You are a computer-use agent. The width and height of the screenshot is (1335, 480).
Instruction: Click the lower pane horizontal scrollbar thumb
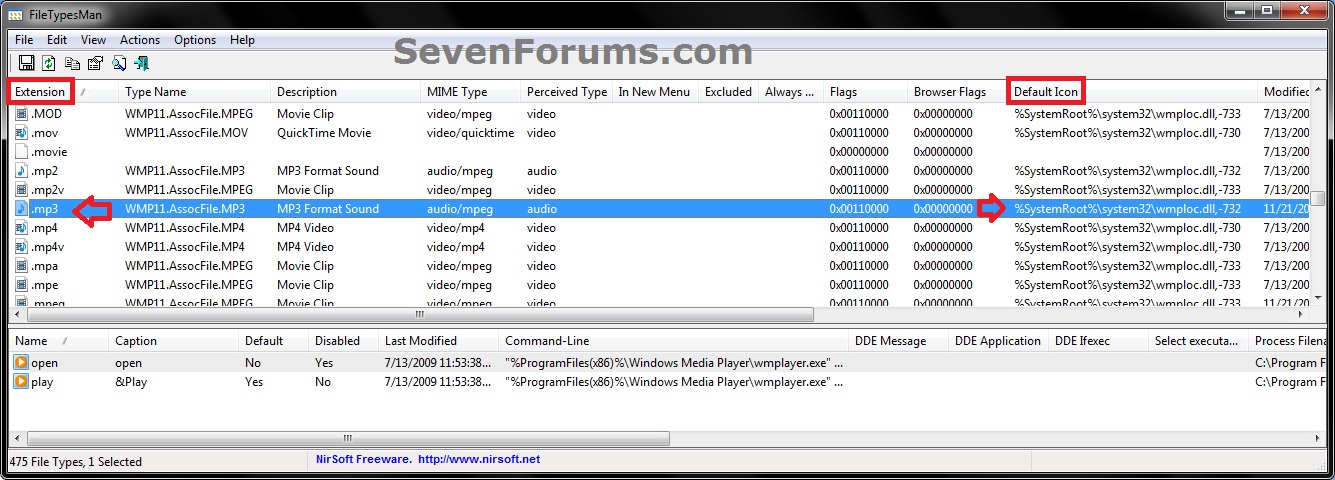click(x=348, y=438)
